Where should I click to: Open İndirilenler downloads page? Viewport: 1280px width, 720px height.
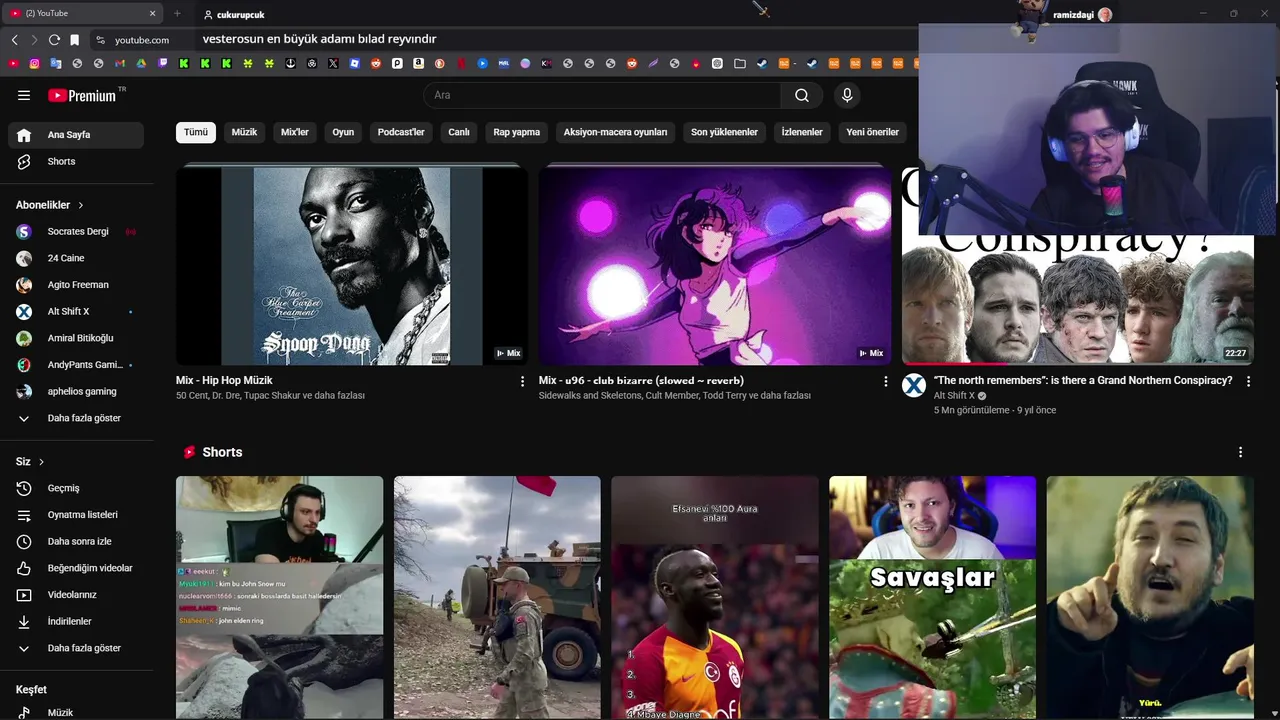point(76,621)
